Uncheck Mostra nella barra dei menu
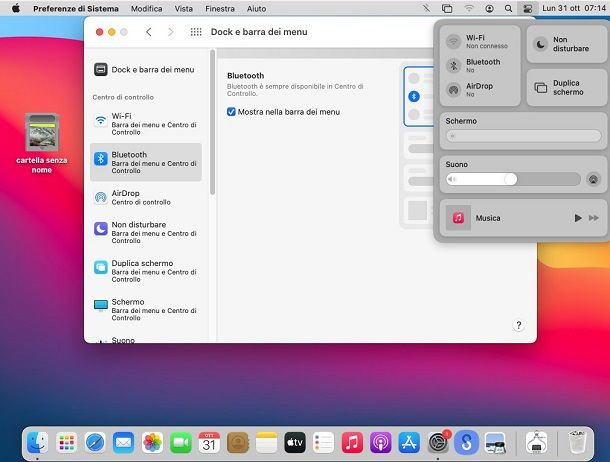610x462 pixels. pos(232,112)
